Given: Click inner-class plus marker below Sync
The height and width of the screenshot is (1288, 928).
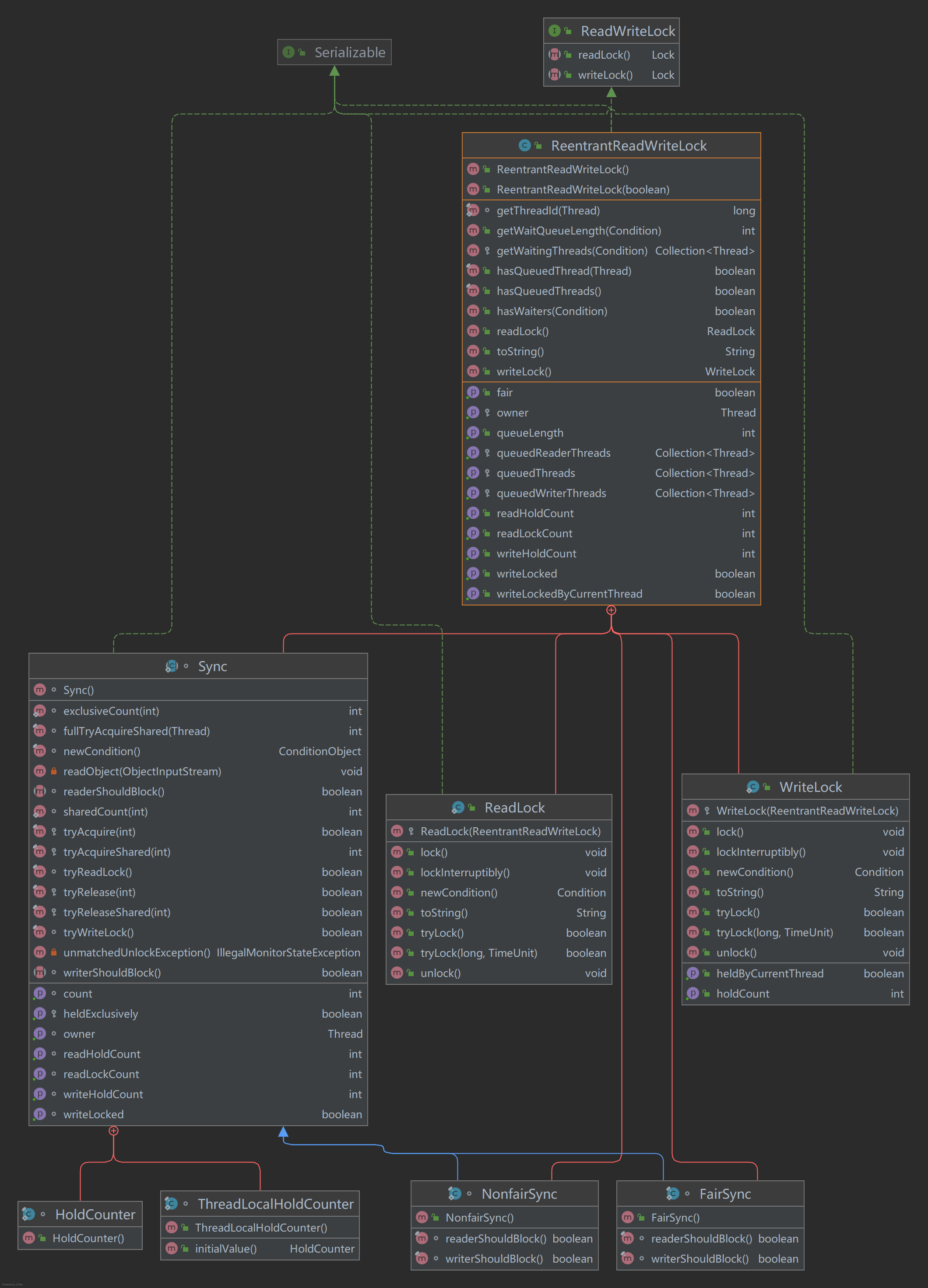Looking at the screenshot, I should (x=114, y=1130).
